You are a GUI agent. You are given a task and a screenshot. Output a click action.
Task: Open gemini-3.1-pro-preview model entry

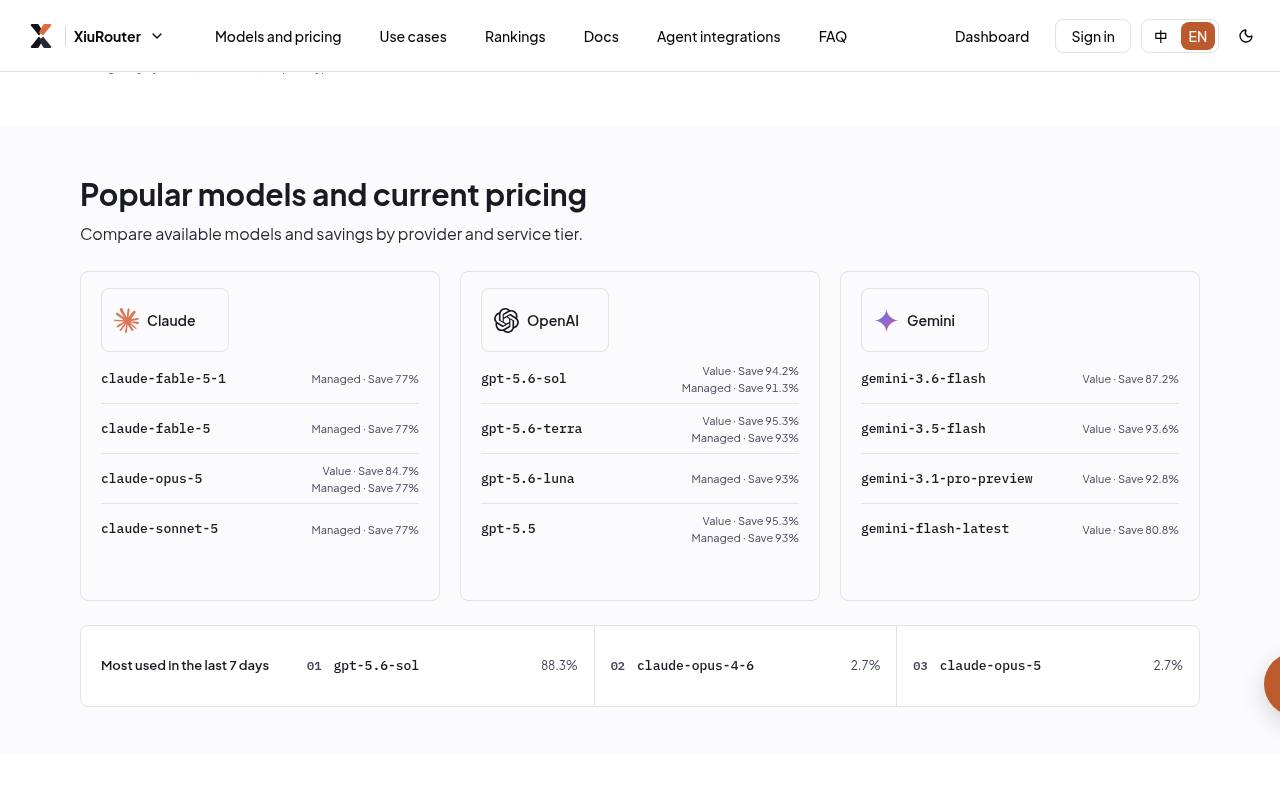coord(1020,479)
